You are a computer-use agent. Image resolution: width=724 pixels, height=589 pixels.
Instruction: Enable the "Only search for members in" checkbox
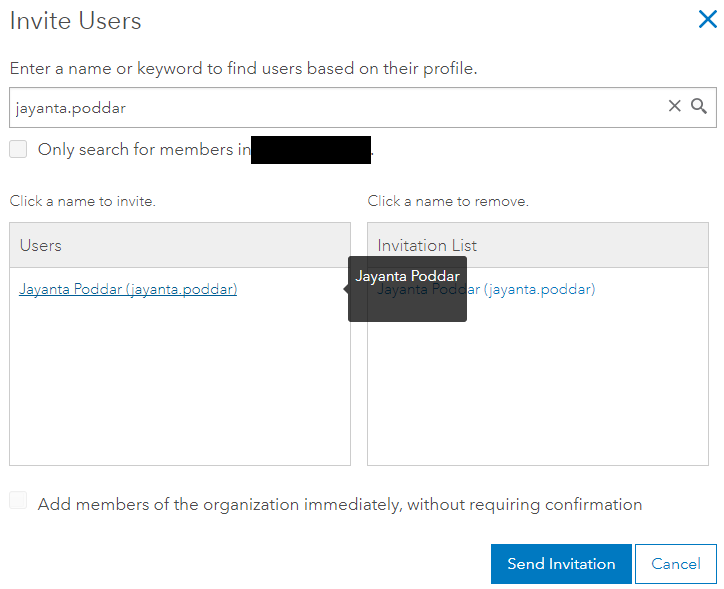18,149
